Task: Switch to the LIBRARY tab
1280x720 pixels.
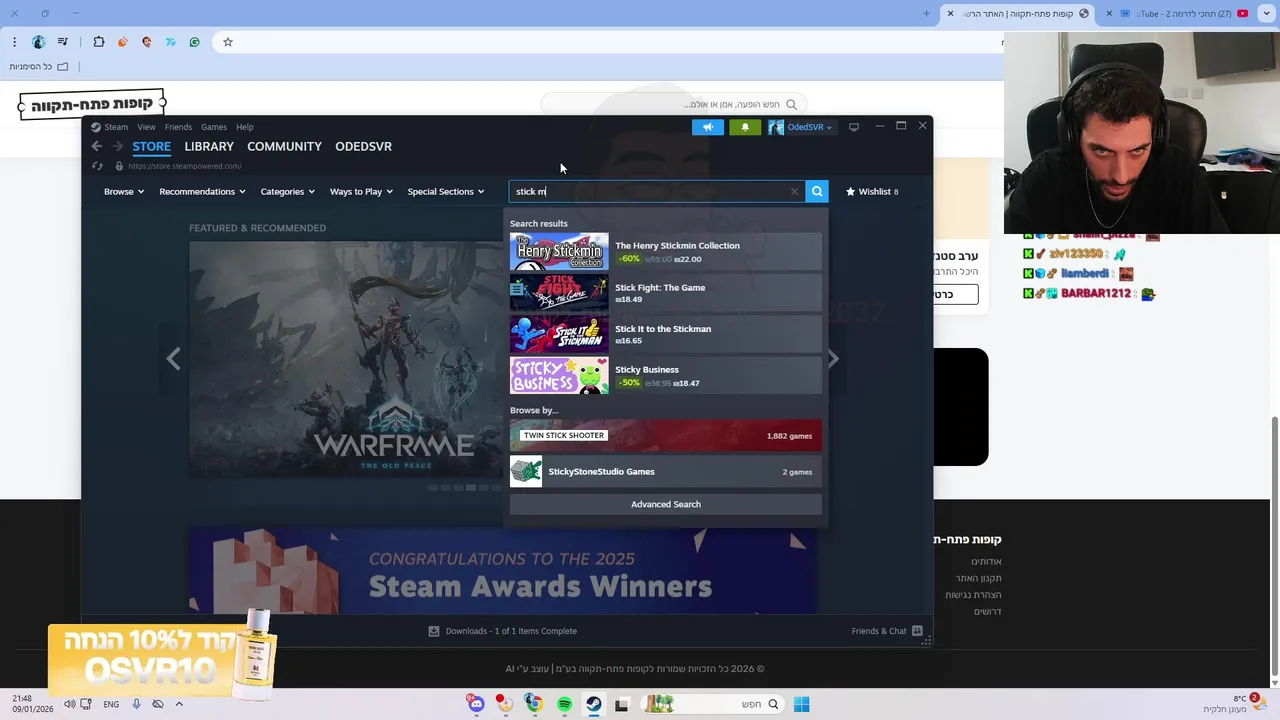Action: [209, 146]
